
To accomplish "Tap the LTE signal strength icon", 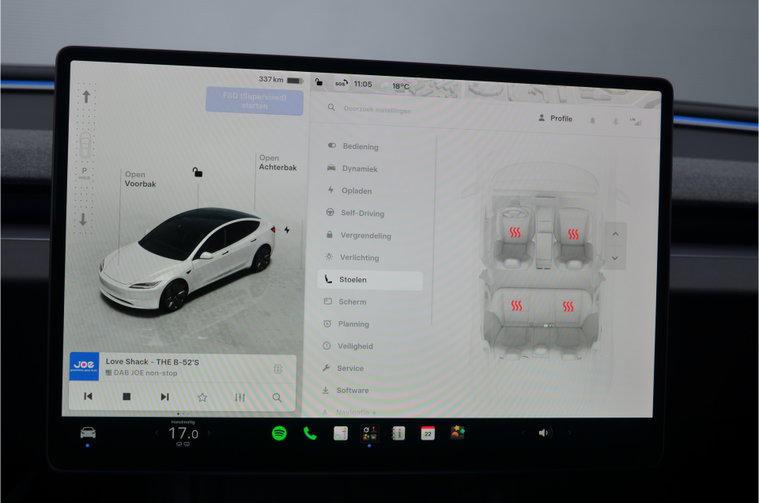I will click(636, 122).
